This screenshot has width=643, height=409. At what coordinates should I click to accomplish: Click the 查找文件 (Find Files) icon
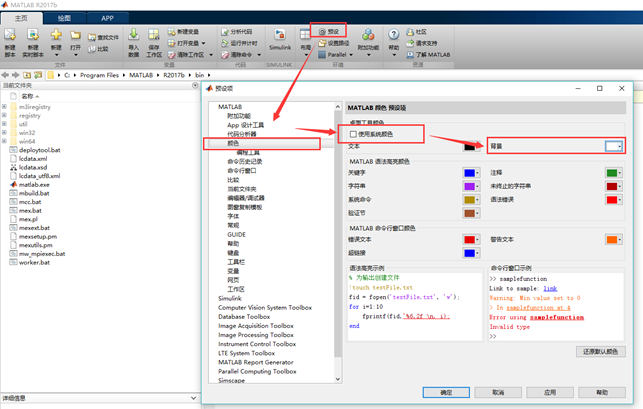(x=92, y=37)
